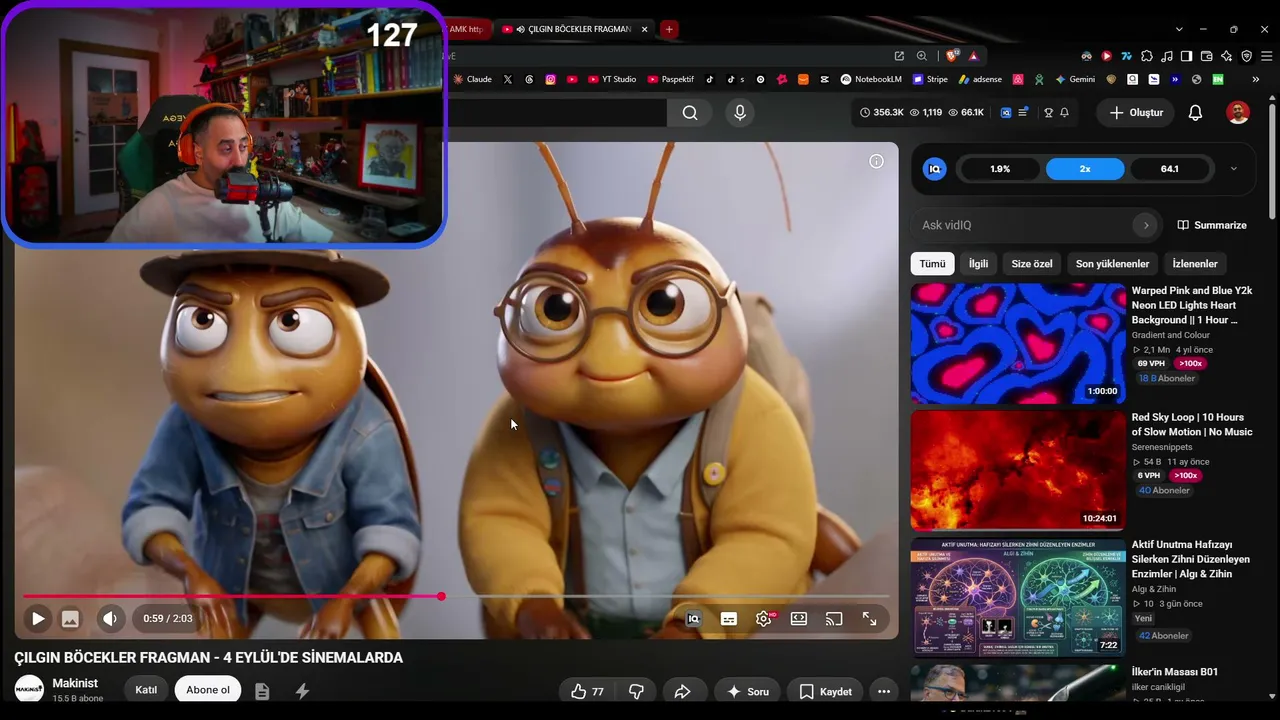Image resolution: width=1280 pixels, height=720 pixels.
Task: Subscribe with the Abone ol button
Action: click(208, 690)
